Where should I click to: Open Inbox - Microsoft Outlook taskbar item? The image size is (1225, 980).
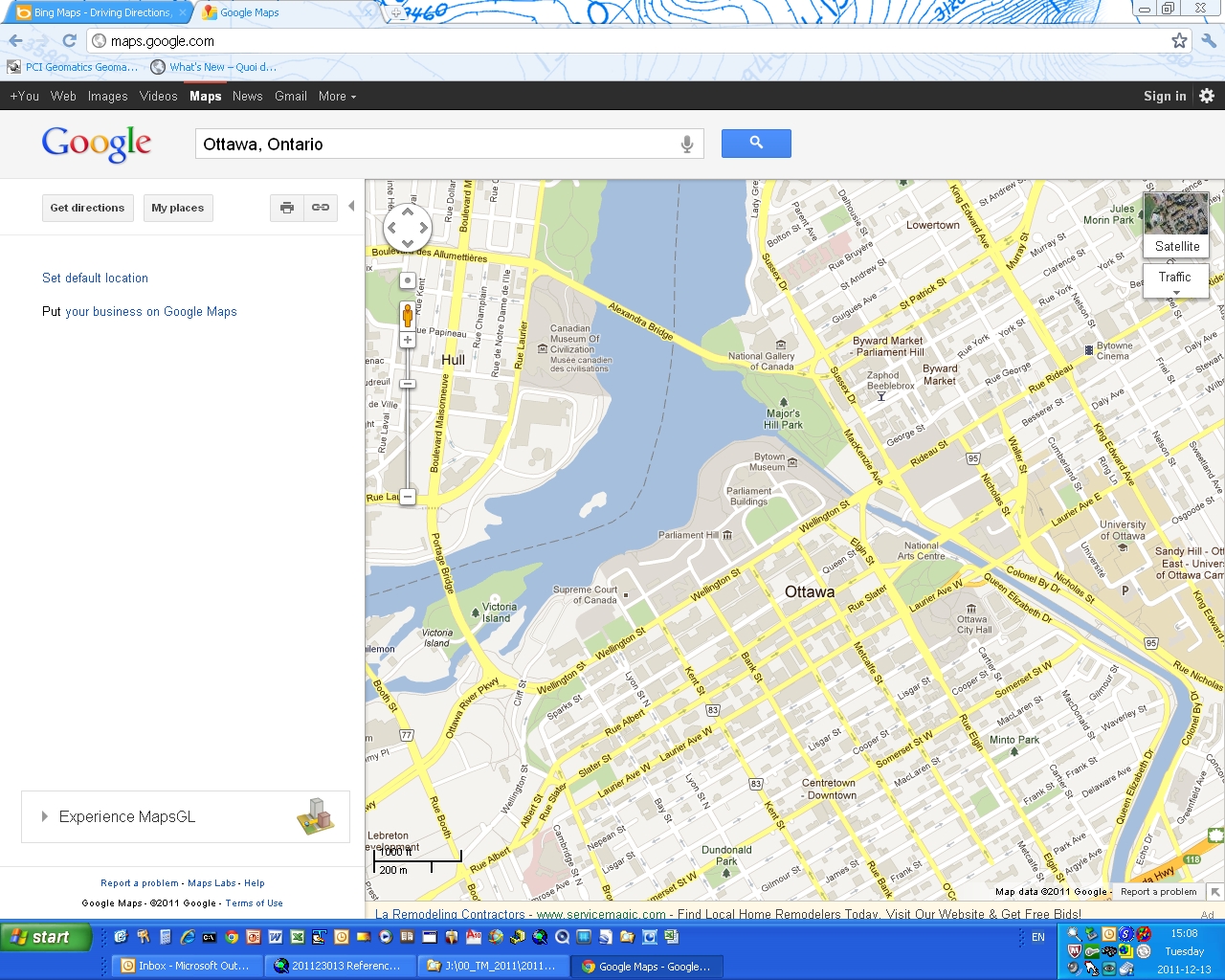187,966
